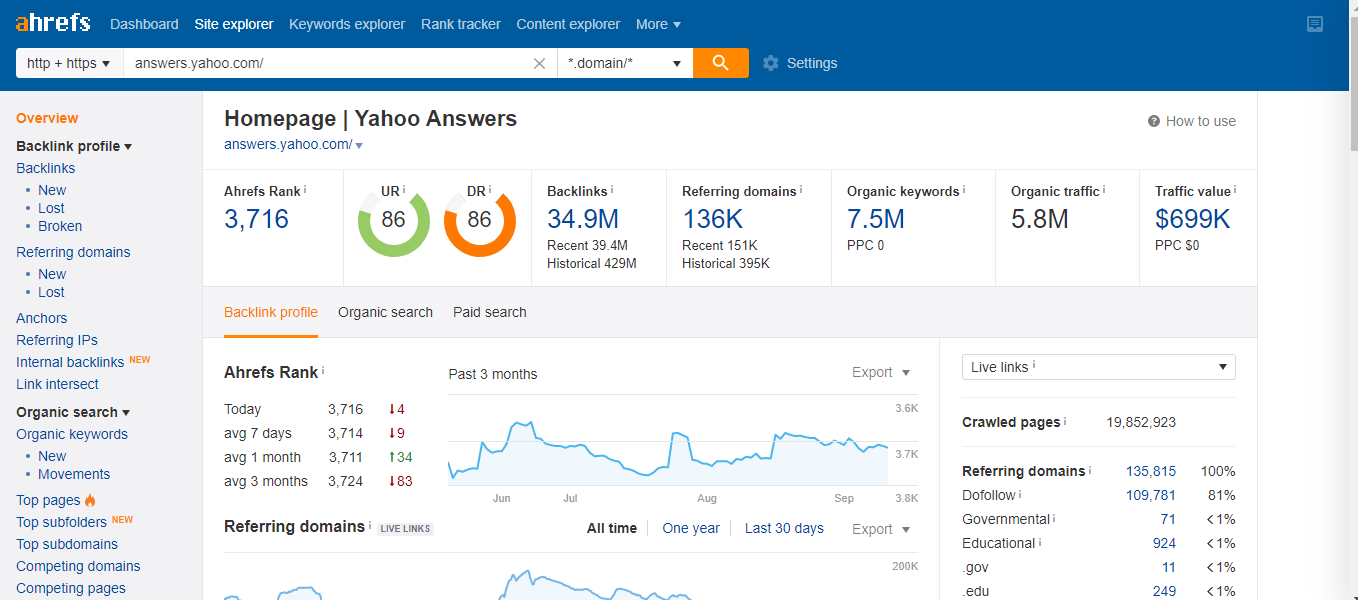Click the 34.9M backlinks count
The height and width of the screenshot is (600, 1358).
(582, 219)
